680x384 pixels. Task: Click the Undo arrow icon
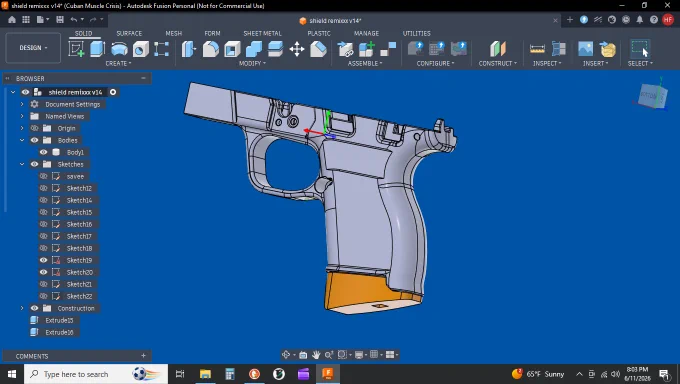(74, 20)
